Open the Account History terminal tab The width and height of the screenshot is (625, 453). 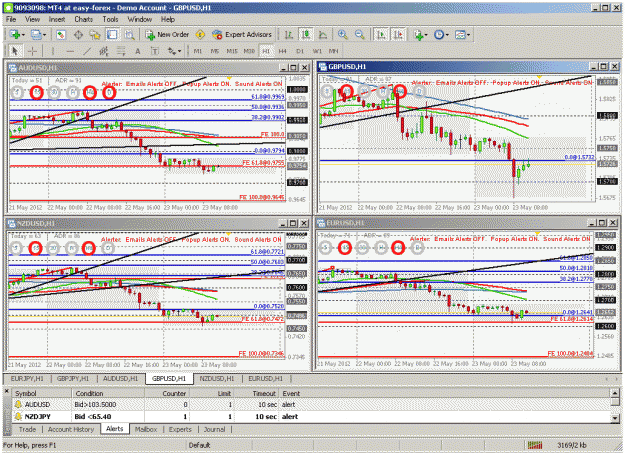click(71, 429)
